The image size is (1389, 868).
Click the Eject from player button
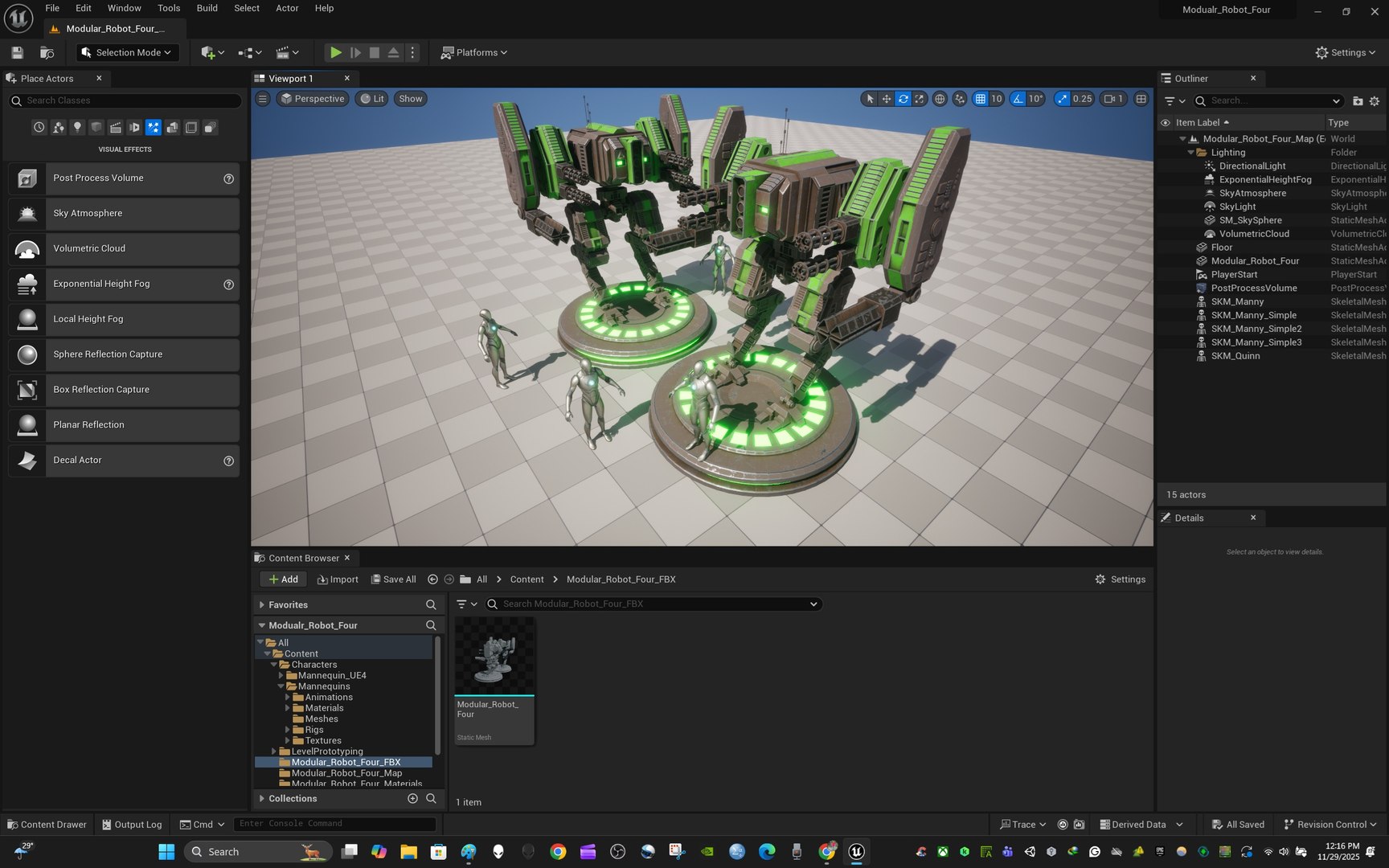pos(393,52)
